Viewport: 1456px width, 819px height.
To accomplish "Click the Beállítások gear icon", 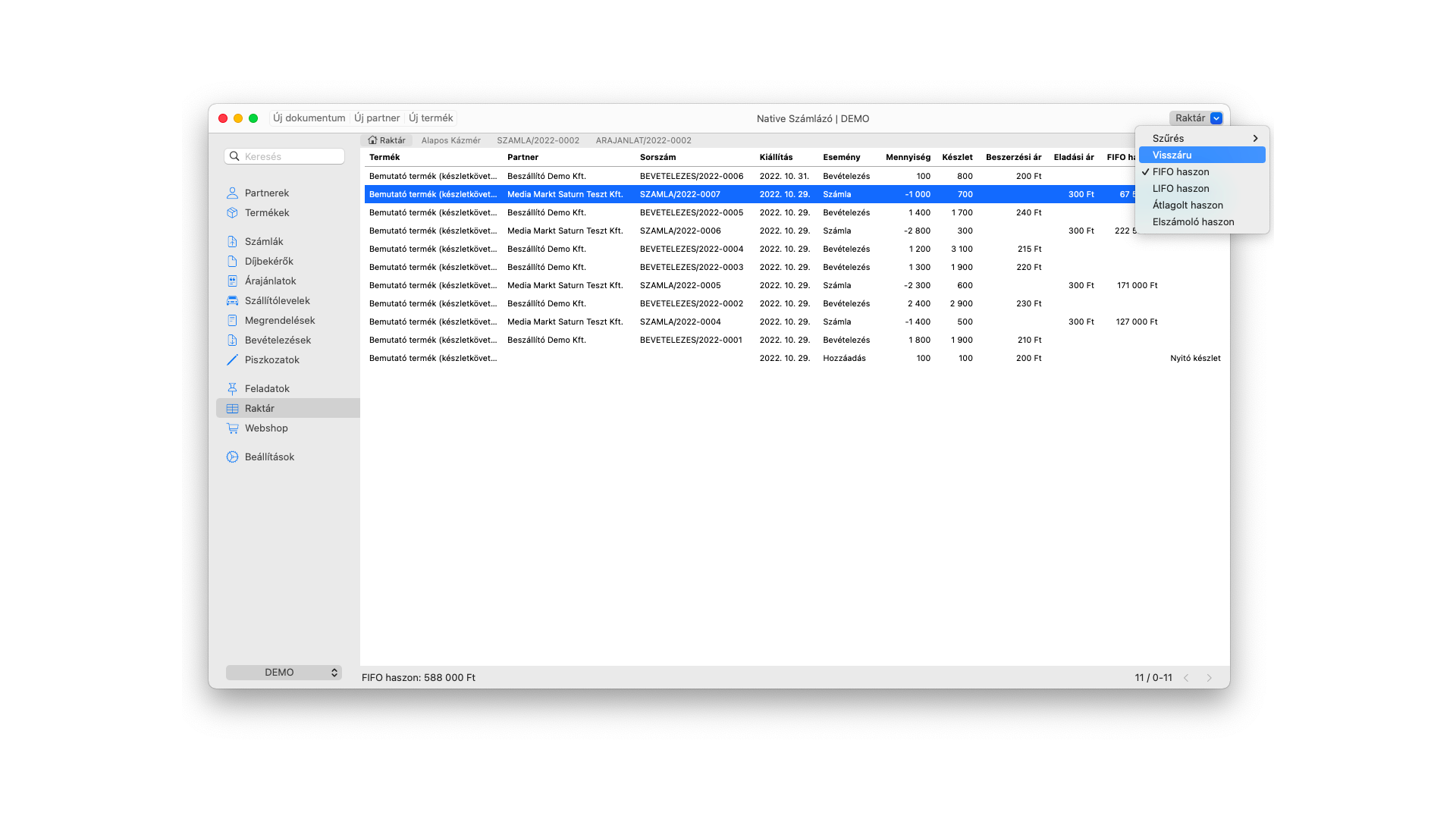I will (x=232, y=457).
